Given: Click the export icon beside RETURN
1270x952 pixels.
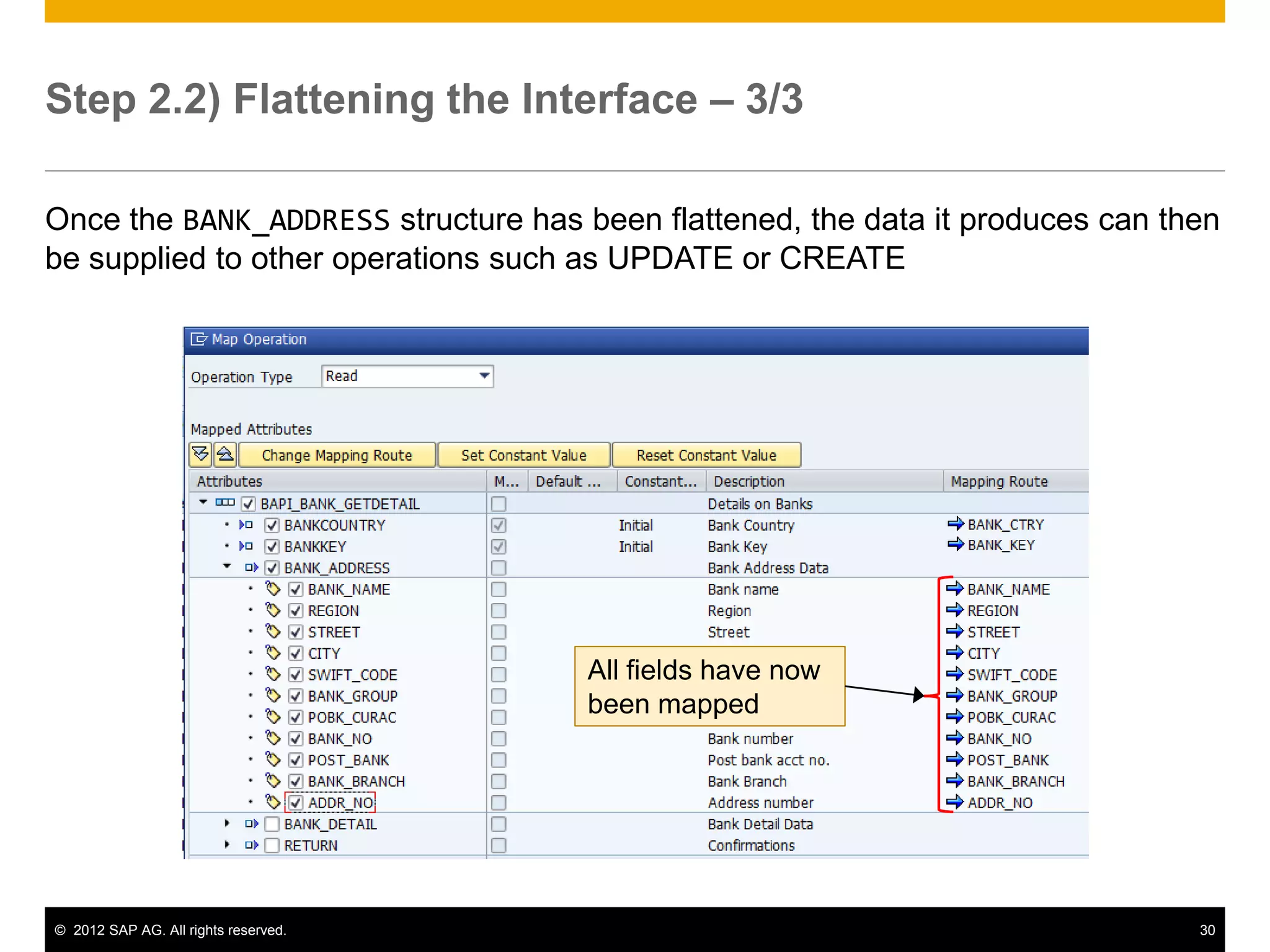Looking at the screenshot, I should coord(251,845).
